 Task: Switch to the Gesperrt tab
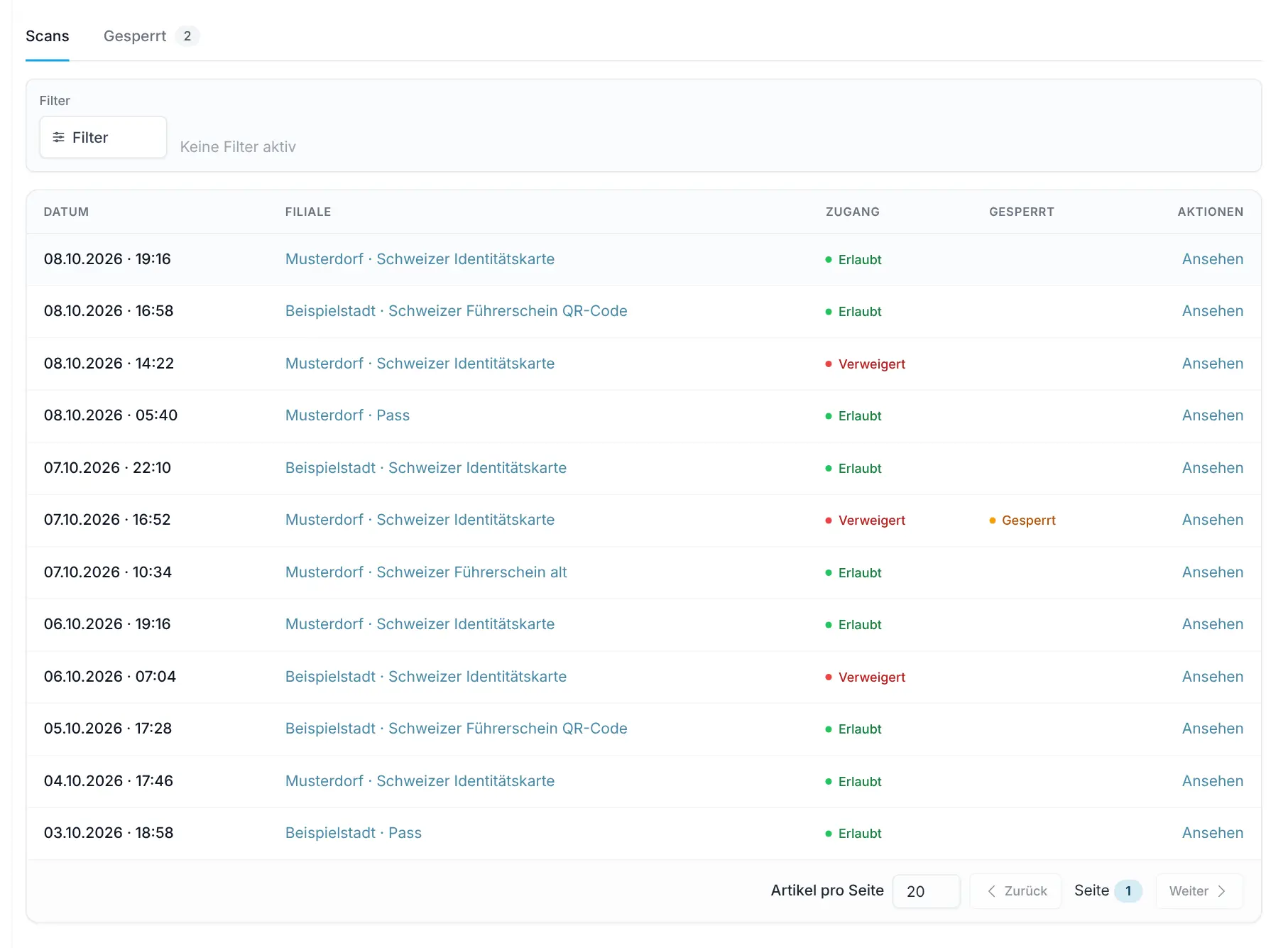click(x=151, y=36)
